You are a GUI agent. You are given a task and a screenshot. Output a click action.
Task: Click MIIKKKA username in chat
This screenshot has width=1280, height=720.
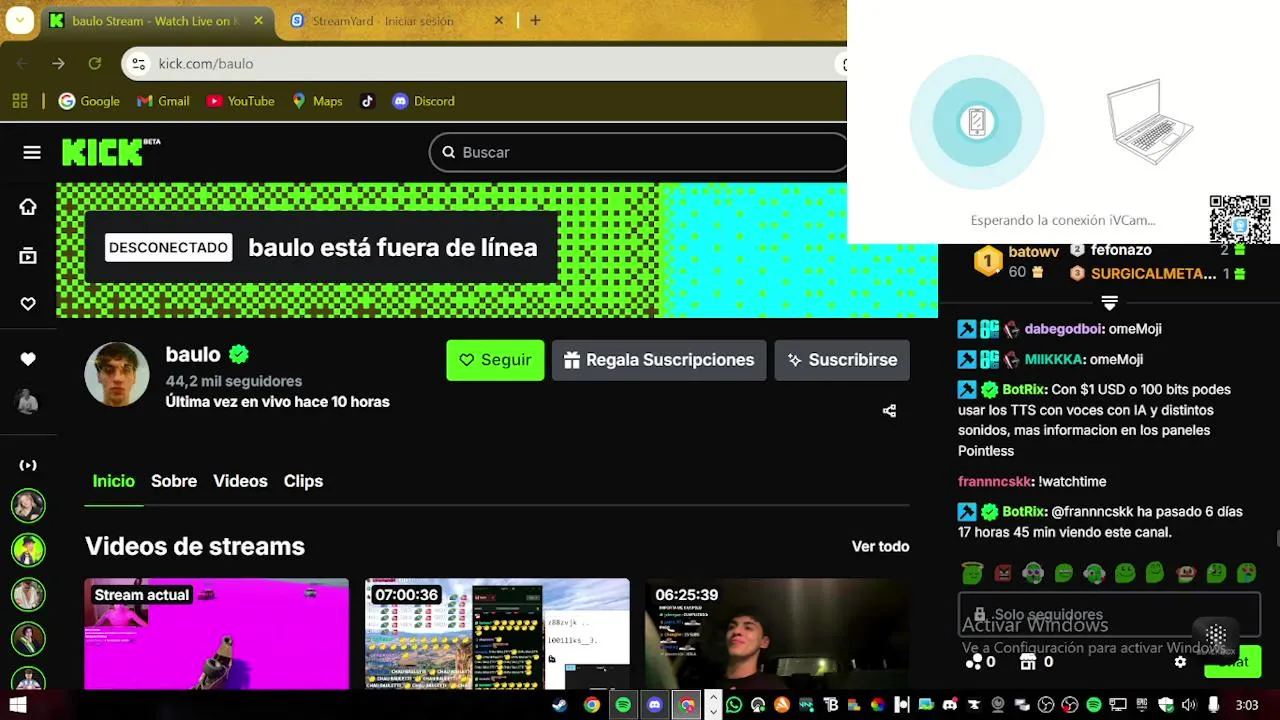(x=1054, y=359)
